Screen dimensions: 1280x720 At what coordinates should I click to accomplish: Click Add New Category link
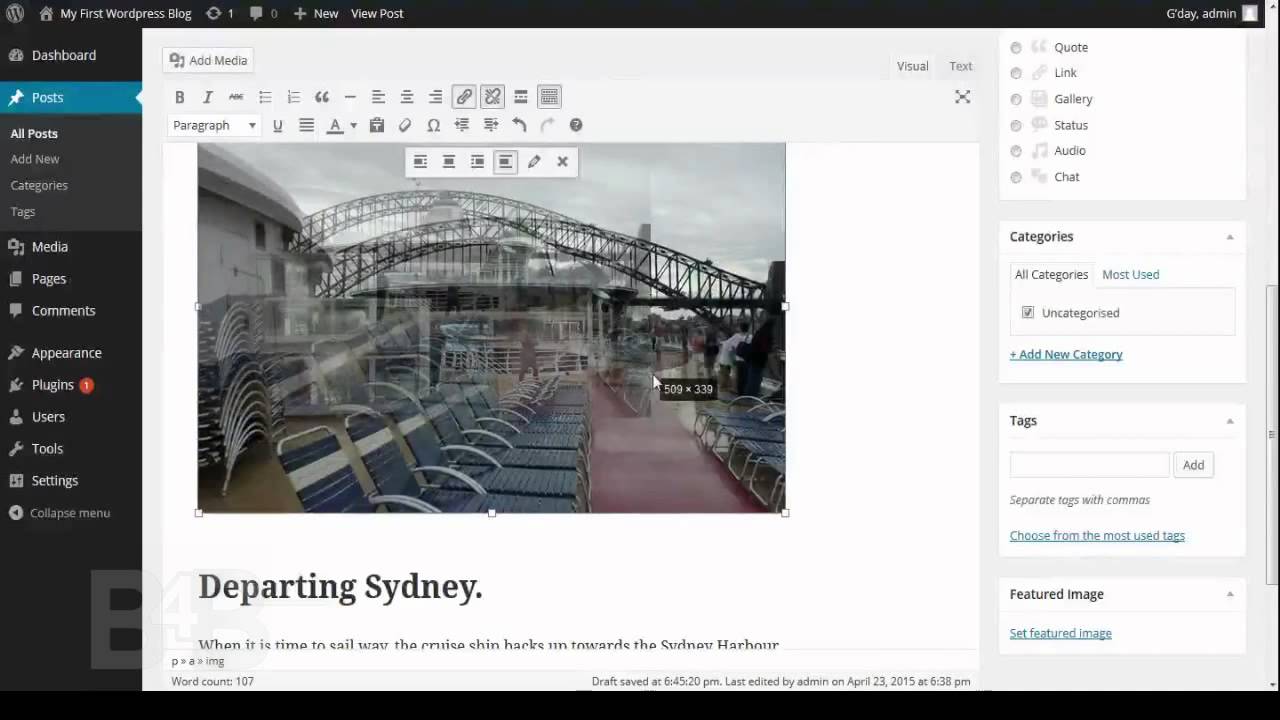(x=1066, y=354)
